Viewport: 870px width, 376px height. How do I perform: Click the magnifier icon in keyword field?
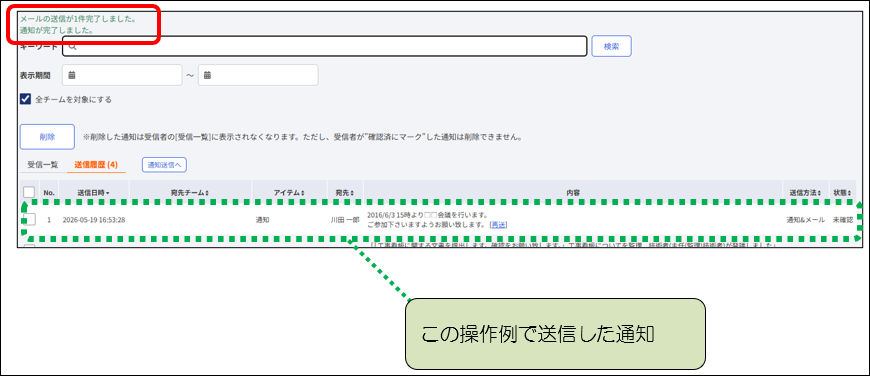tap(73, 47)
